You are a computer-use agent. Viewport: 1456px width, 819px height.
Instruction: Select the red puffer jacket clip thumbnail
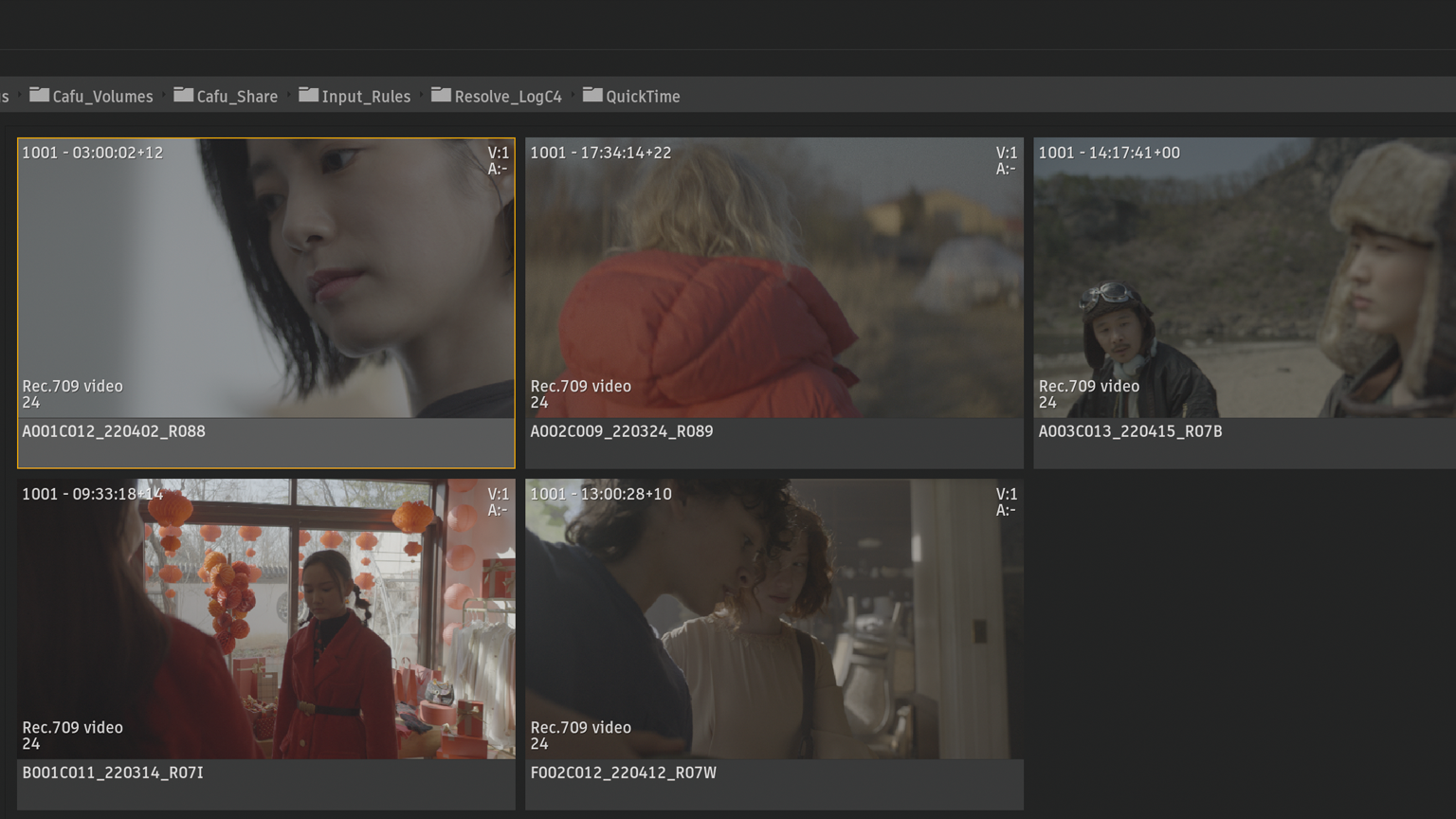pyautogui.click(x=773, y=278)
